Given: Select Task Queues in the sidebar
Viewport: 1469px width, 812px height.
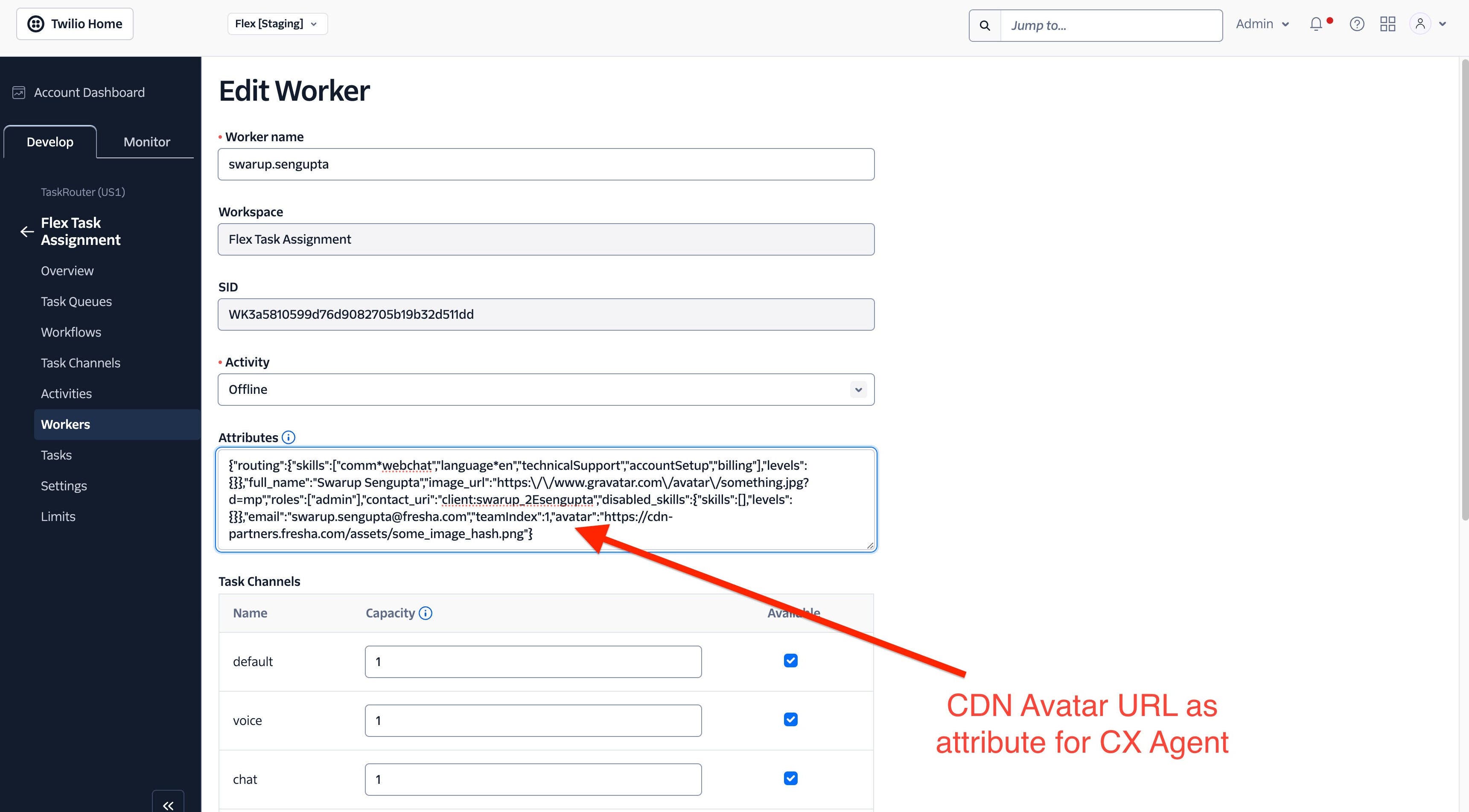Looking at the screenshot, I should (76, 302).
